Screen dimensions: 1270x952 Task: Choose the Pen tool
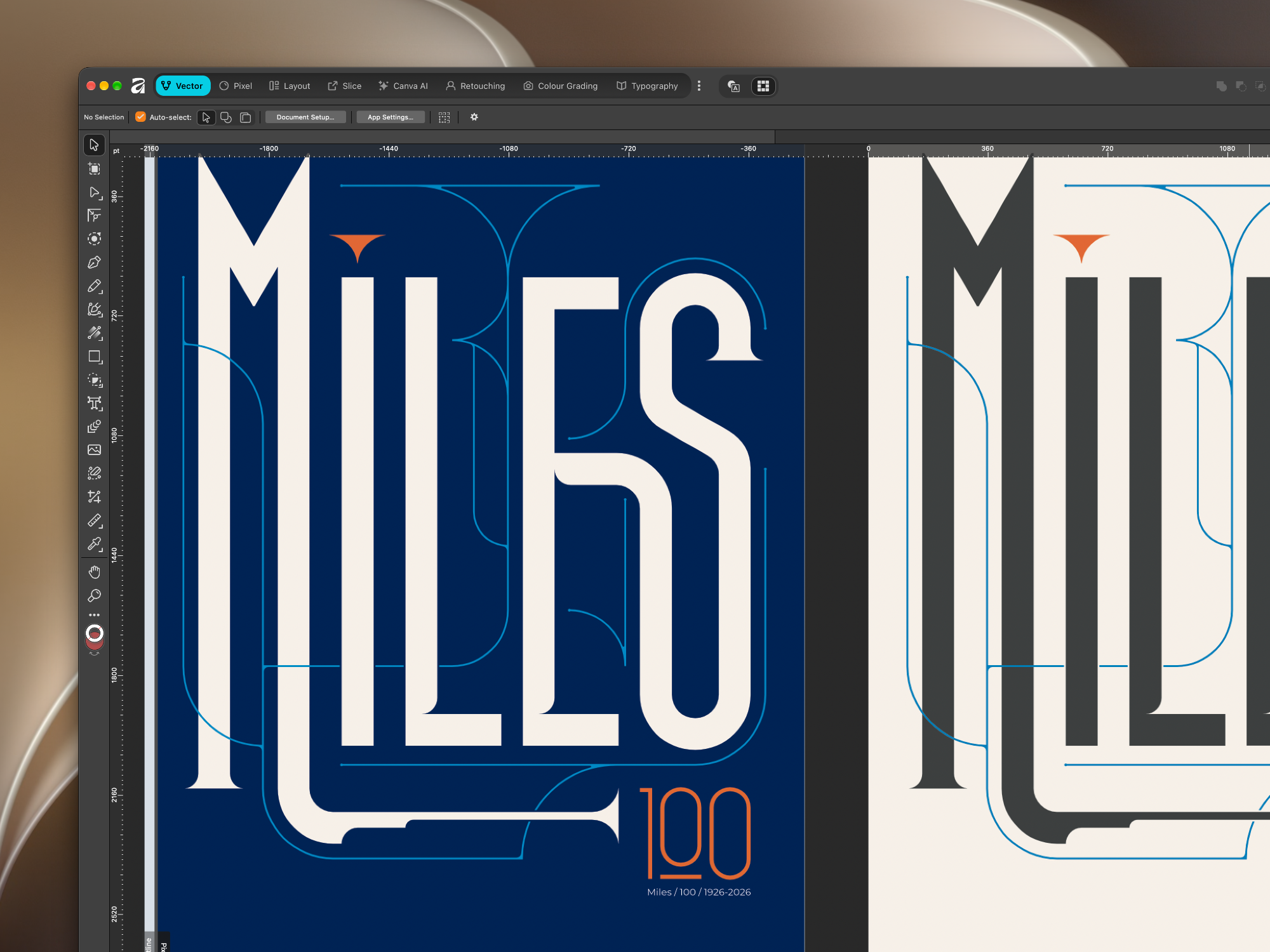tap(94, 262)
